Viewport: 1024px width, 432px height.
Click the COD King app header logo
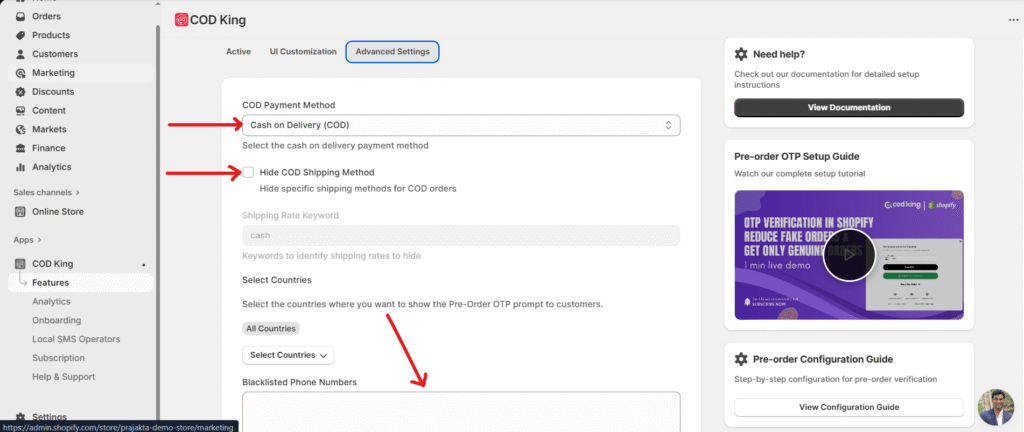[181, 20]
